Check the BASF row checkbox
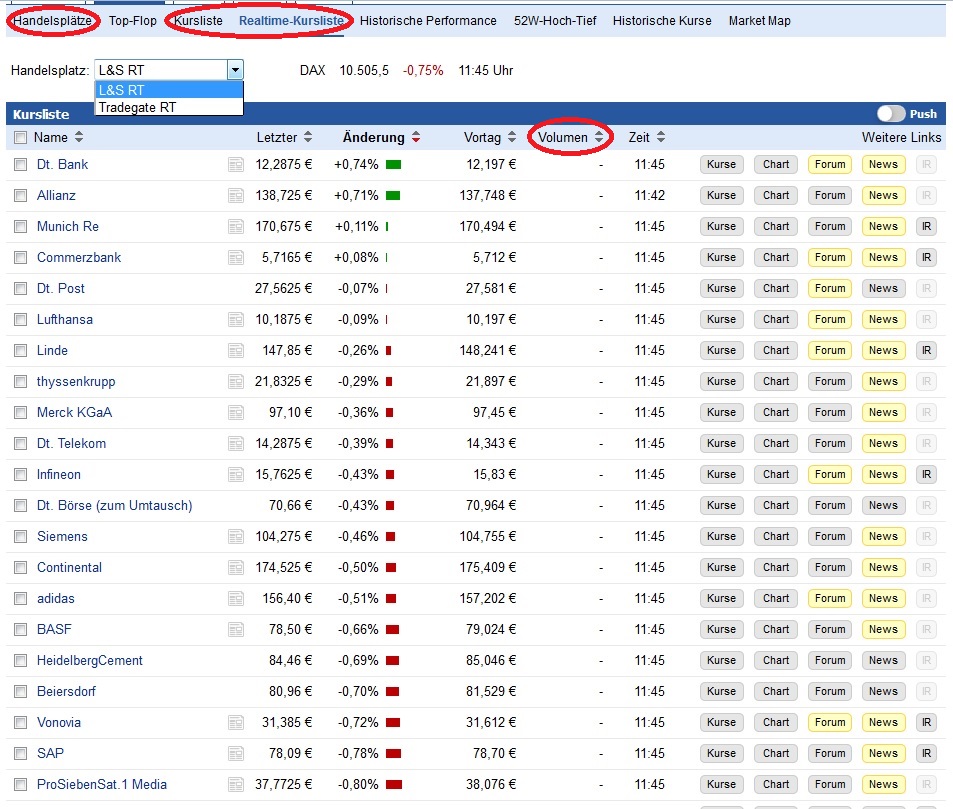953x809 pixels. (x=21, y=630)
